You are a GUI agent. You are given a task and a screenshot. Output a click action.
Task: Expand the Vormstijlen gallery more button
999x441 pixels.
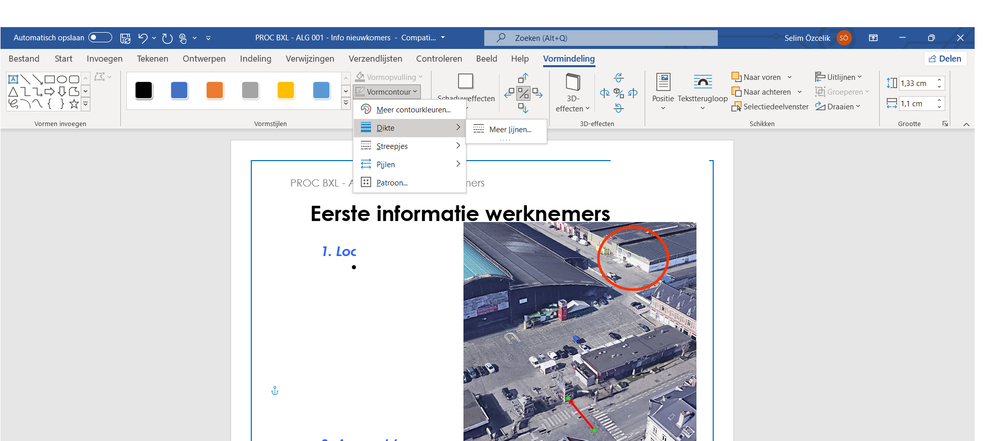point(346,103)
